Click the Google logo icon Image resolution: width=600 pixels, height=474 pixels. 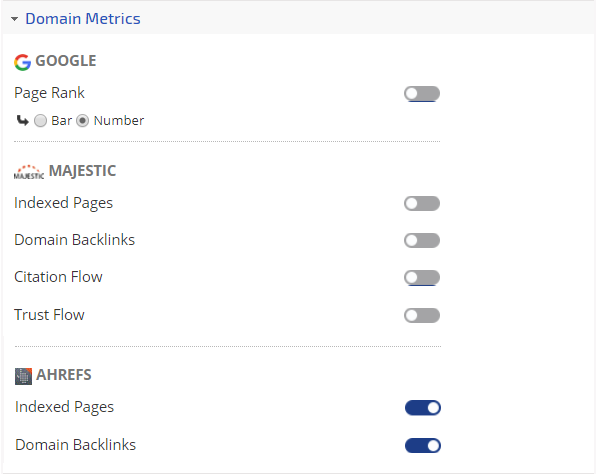pyautogui.click(x=22, y=62)
